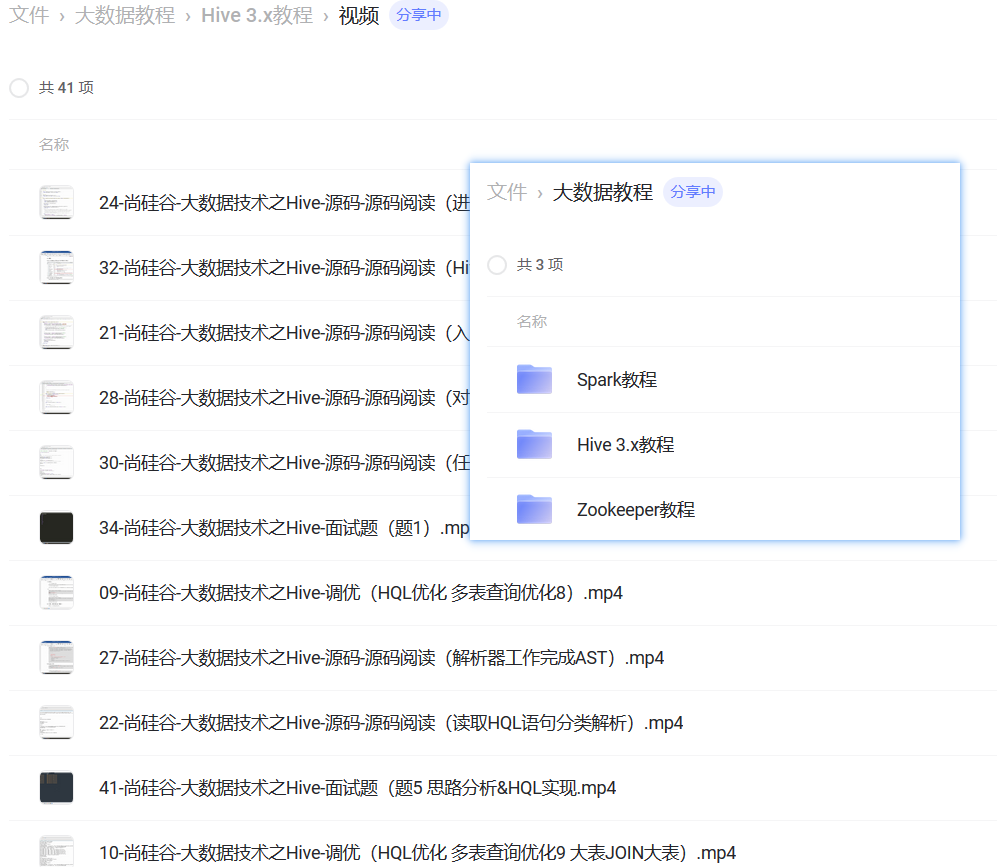The image size is (997, 867).
Task: Click thumbnail of video 41 面试题
Action: click(57, 788)
